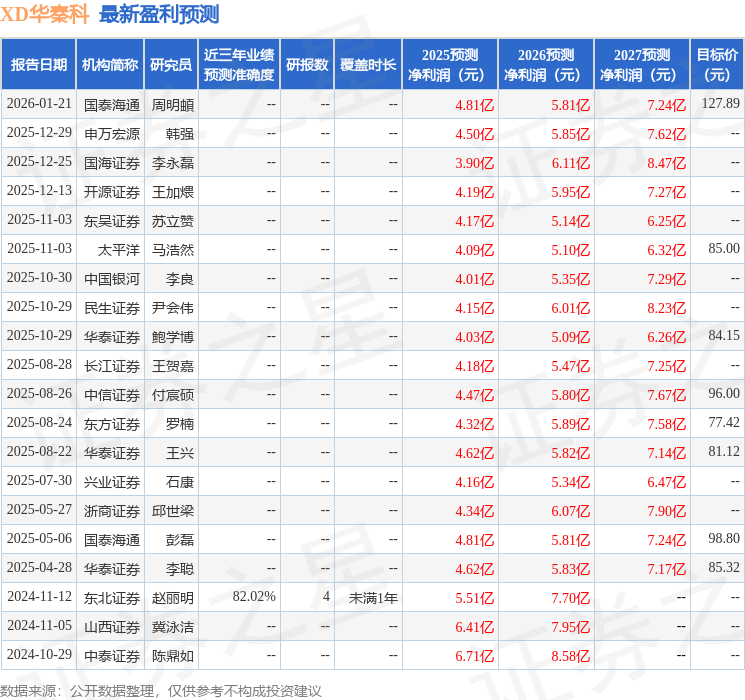Click 2025 forecast 3.90亿
This screenshot has height=700, width=745.
point(475,163)
